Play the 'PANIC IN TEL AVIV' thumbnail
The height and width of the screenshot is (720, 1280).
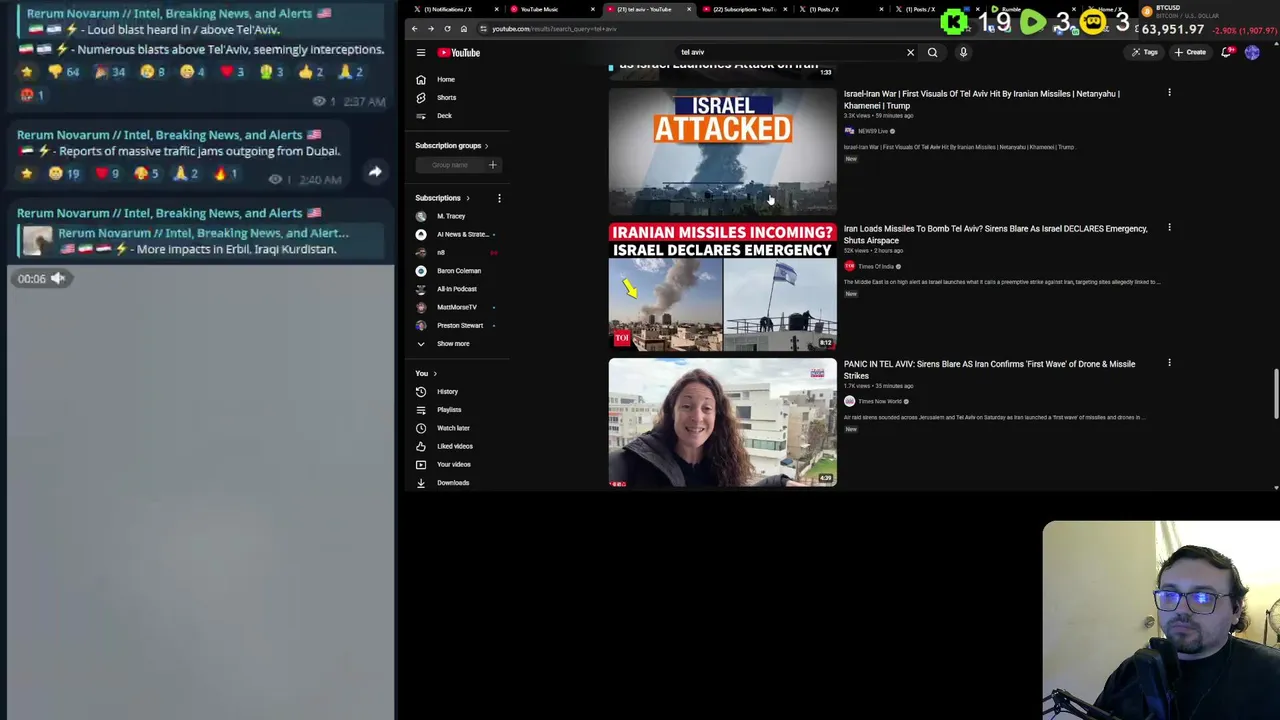722,422
